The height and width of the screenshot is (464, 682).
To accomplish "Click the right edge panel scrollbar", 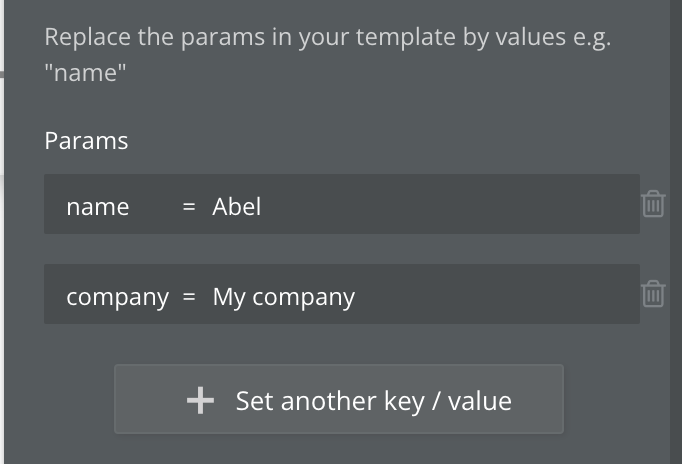I will 676,232.
